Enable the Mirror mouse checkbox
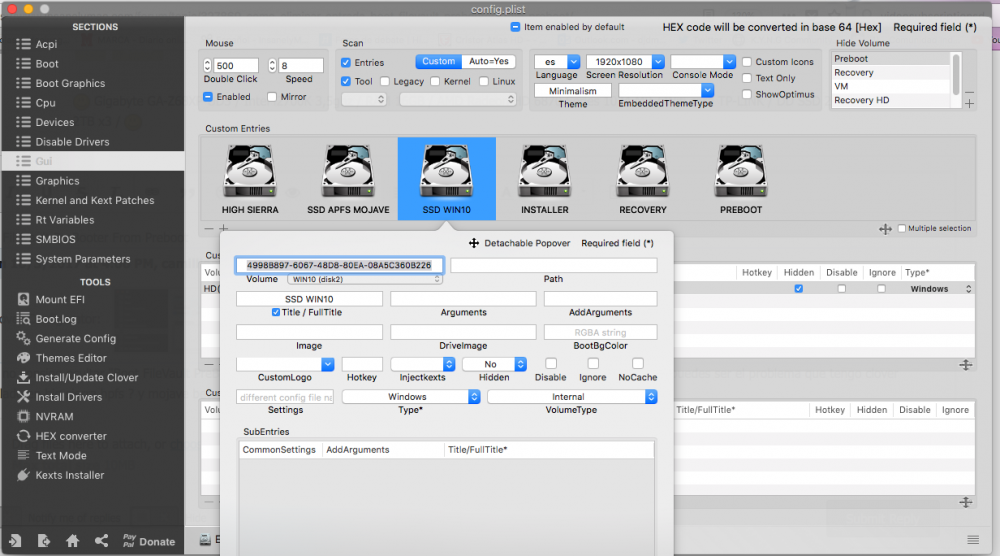The width and height of the screenshot is (1000, 556). 272,96
